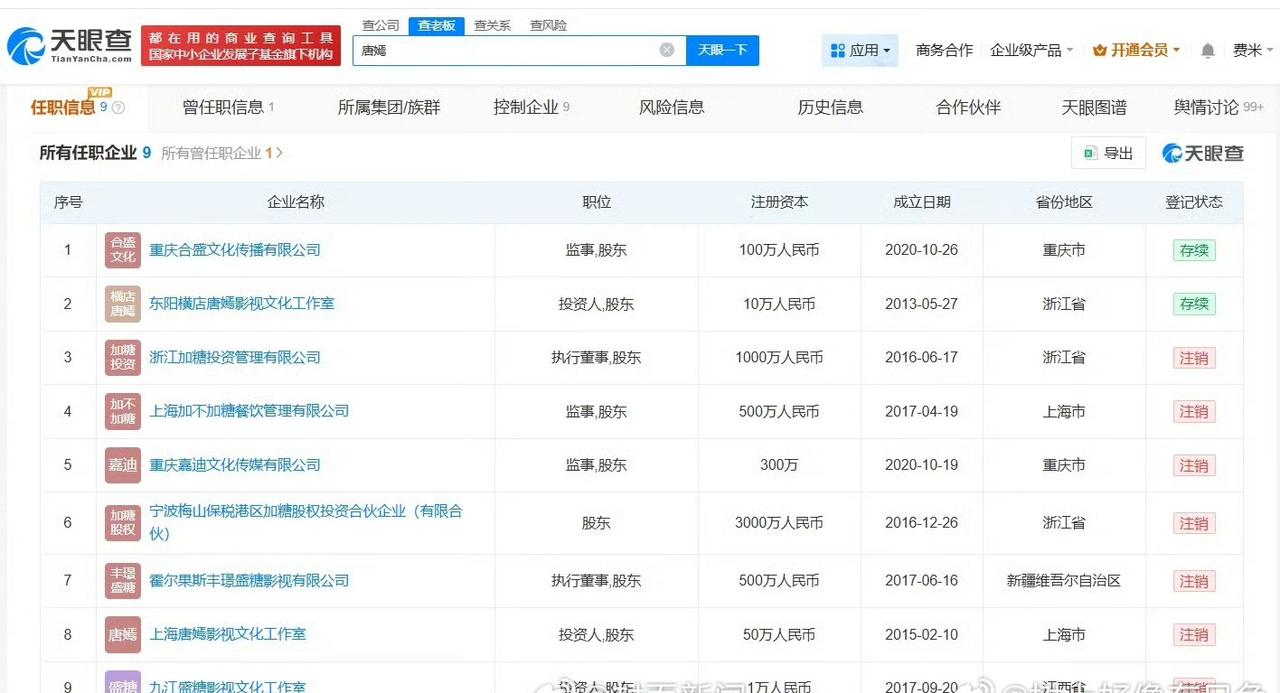Open 重庆嘉迪文化传媒有限公司 link

(x=235, y=465)
